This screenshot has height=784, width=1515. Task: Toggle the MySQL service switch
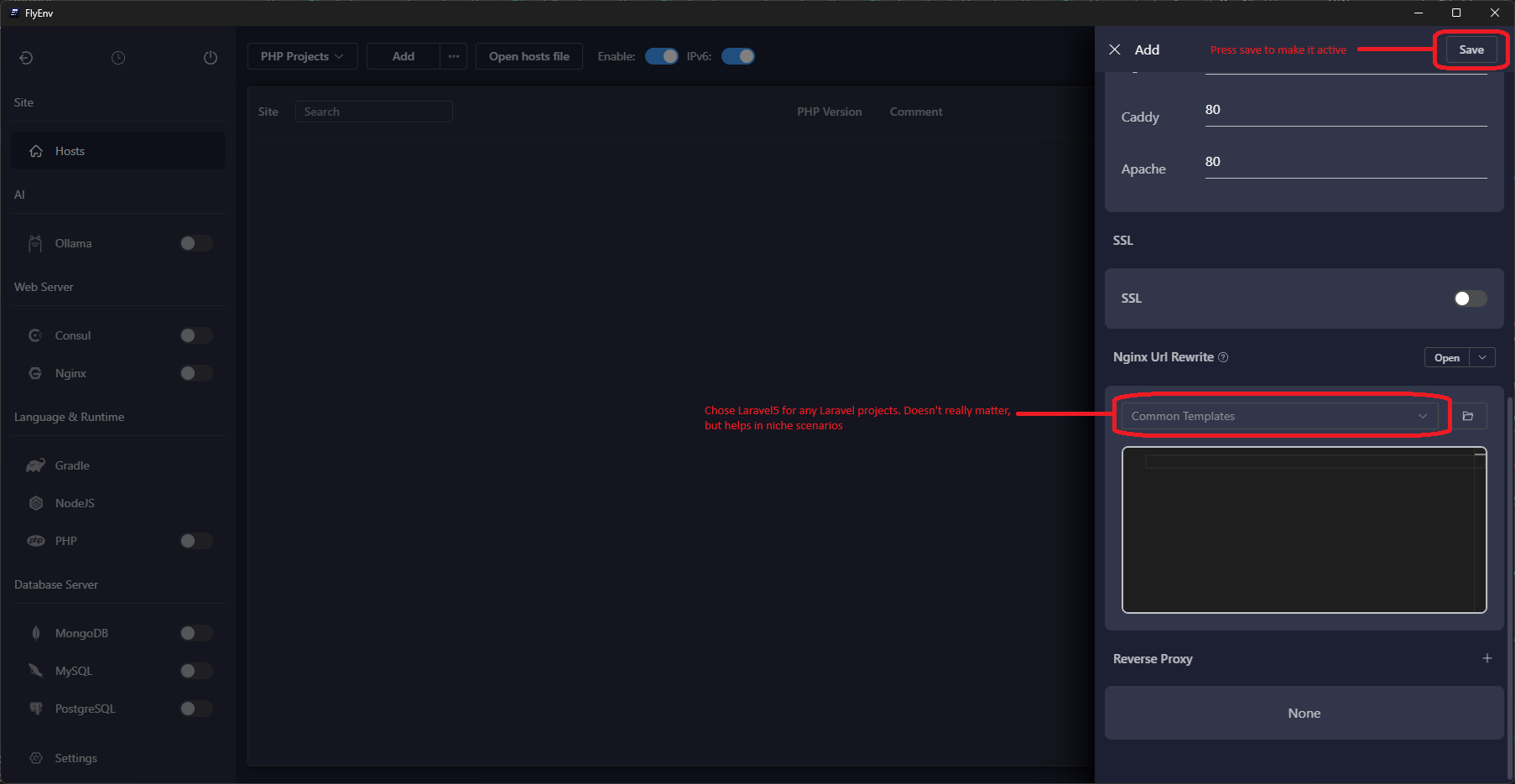click(x=195, y=671)
